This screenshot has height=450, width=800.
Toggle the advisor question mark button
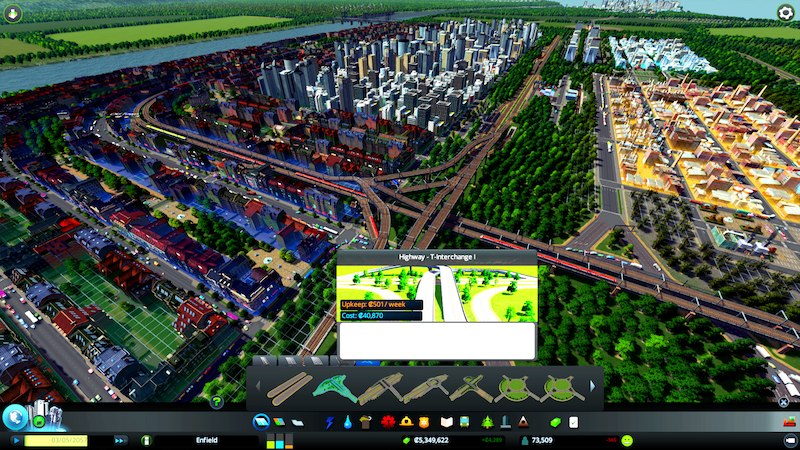coord(215,402)
